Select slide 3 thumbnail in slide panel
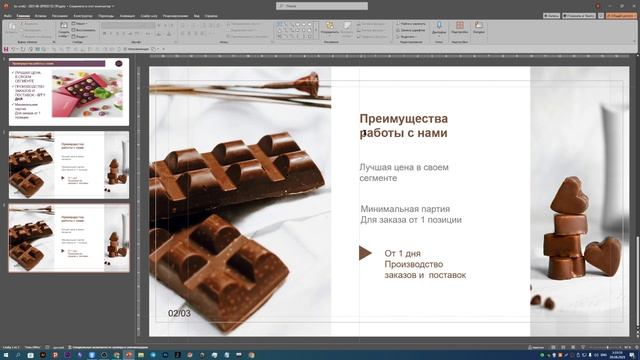Image resolution: width=640 pixels, height=360 pixels. (69, 238)
